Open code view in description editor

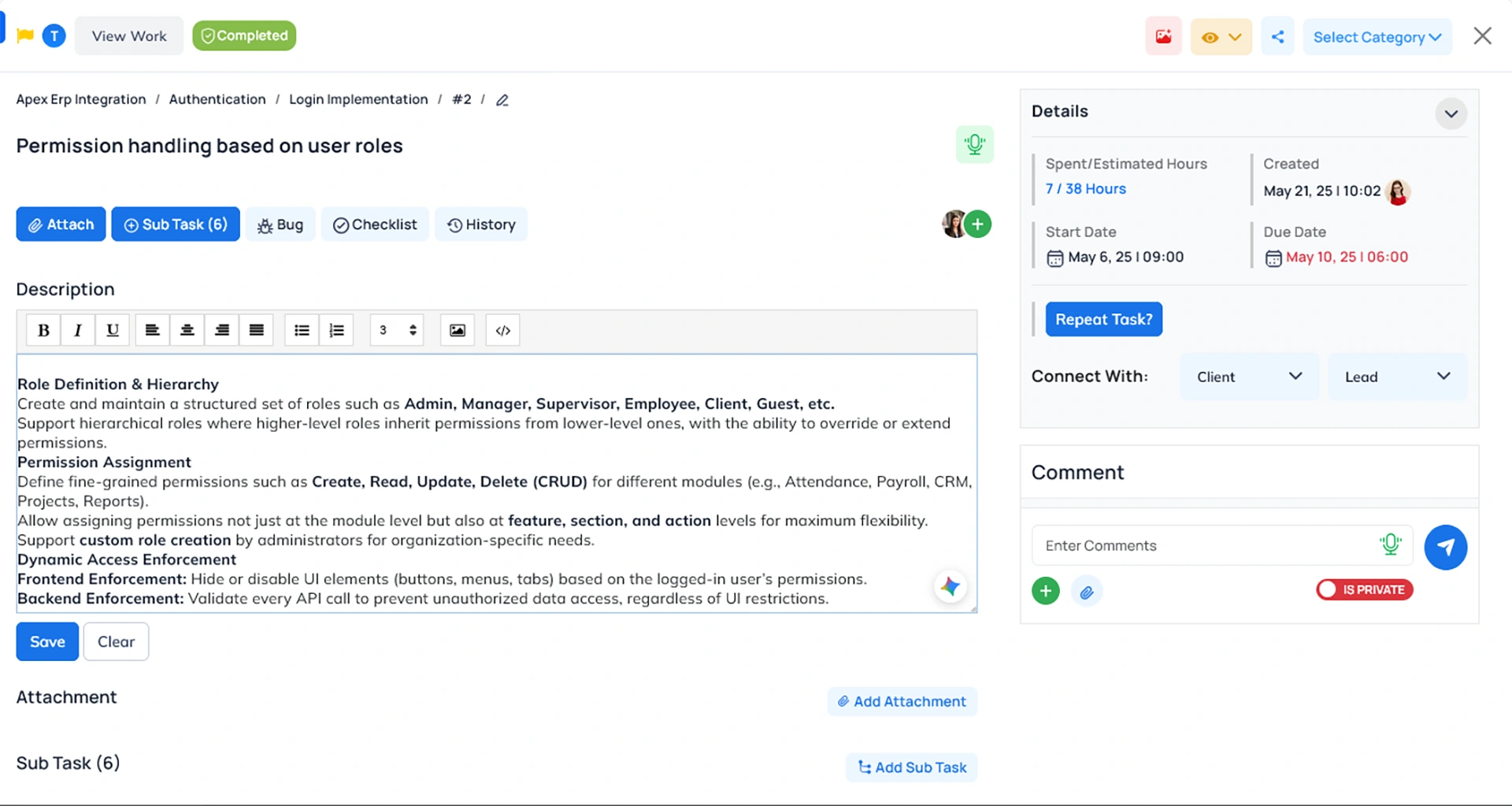click(502, 330)
